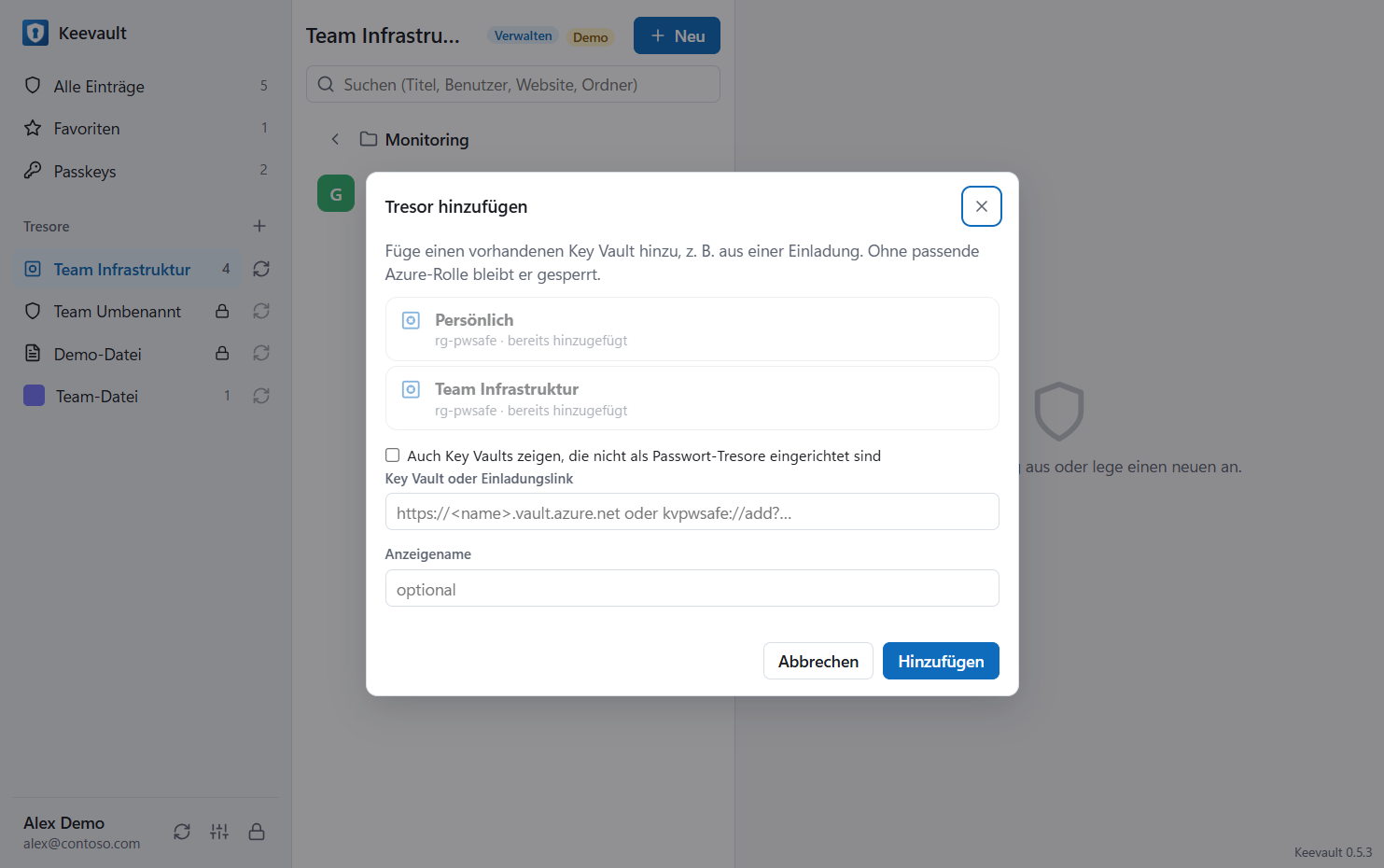Click the Verwalten badge
Viewport: 1384px width, 868px height.
[x=523, y=36]
